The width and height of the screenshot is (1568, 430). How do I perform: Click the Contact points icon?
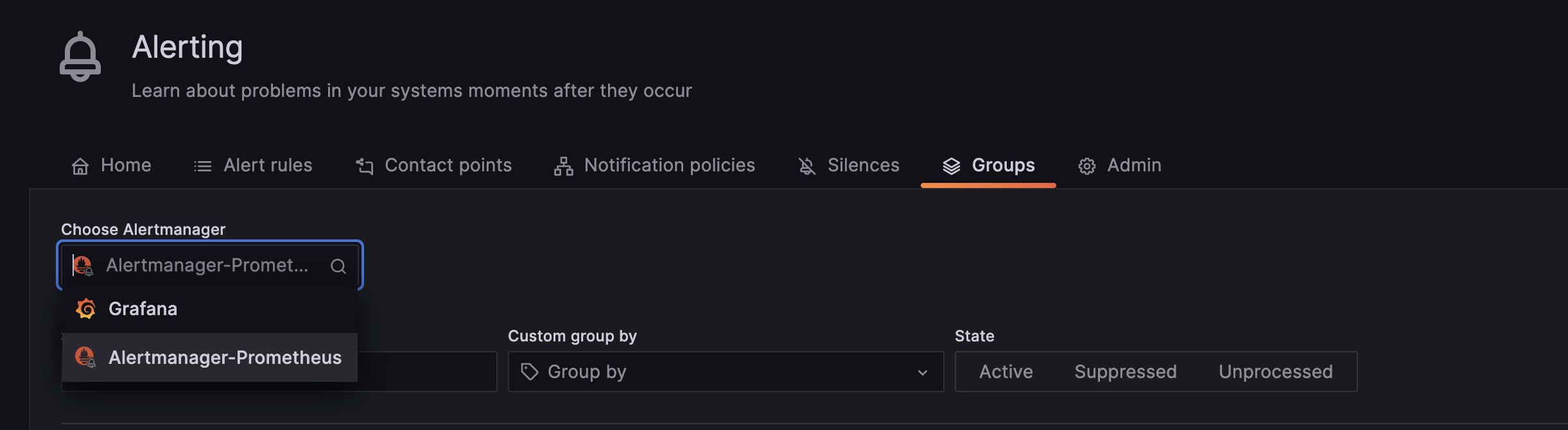click(364, 166)
